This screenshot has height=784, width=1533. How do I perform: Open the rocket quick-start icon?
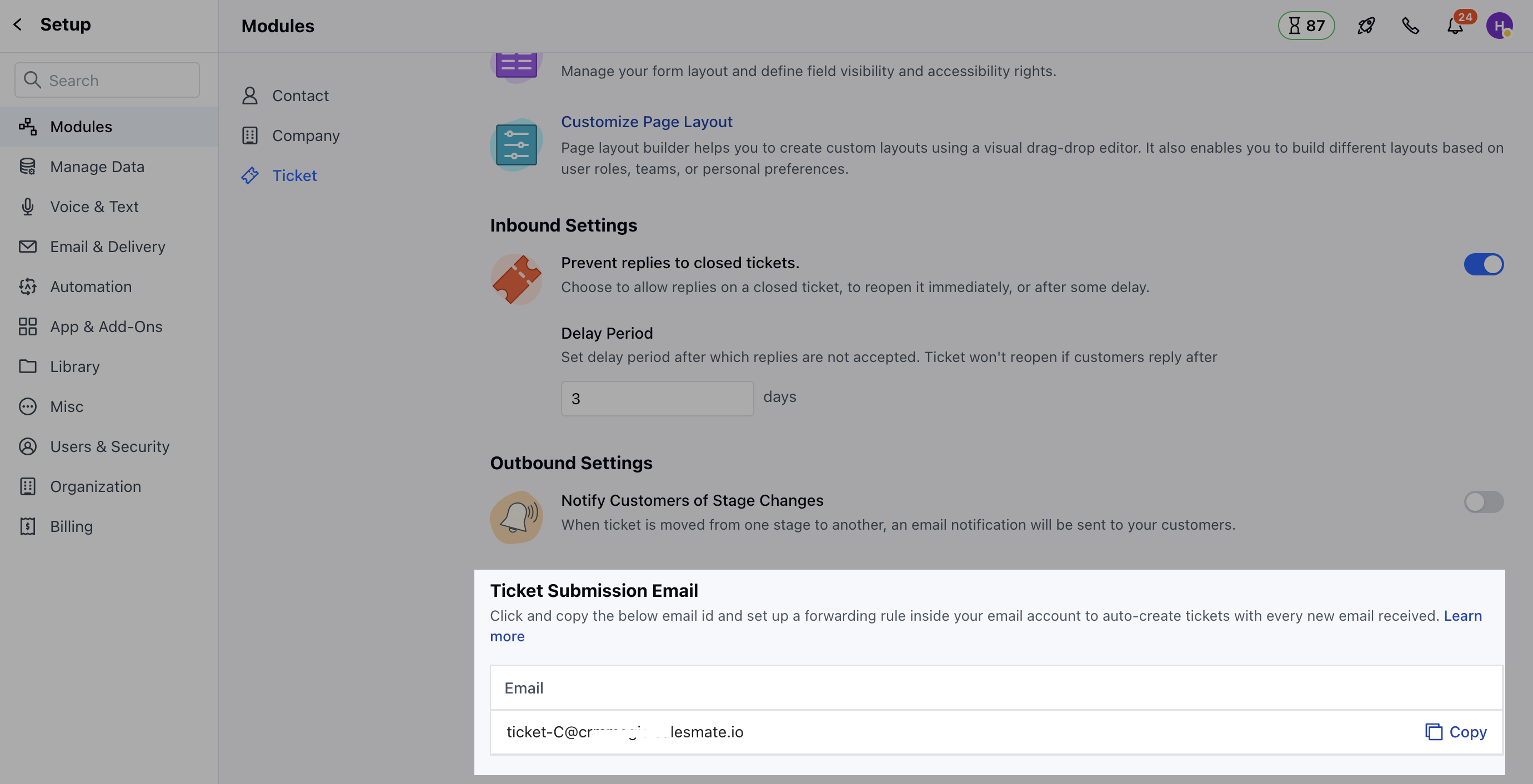(1366, 26)
